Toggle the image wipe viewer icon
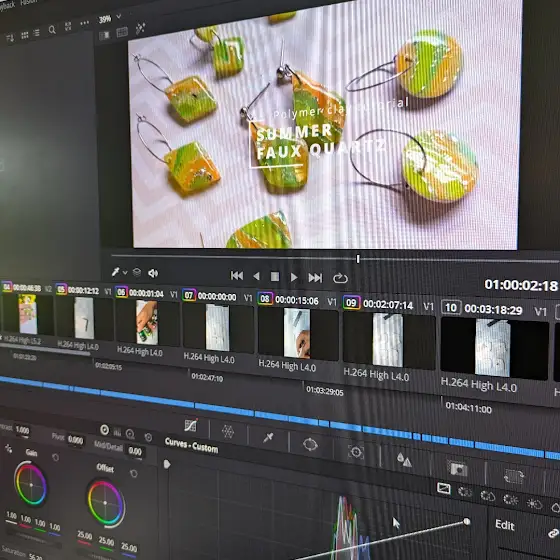Image resolution: width=560 pixels, height=560 pixels. [x=104, y=35]
